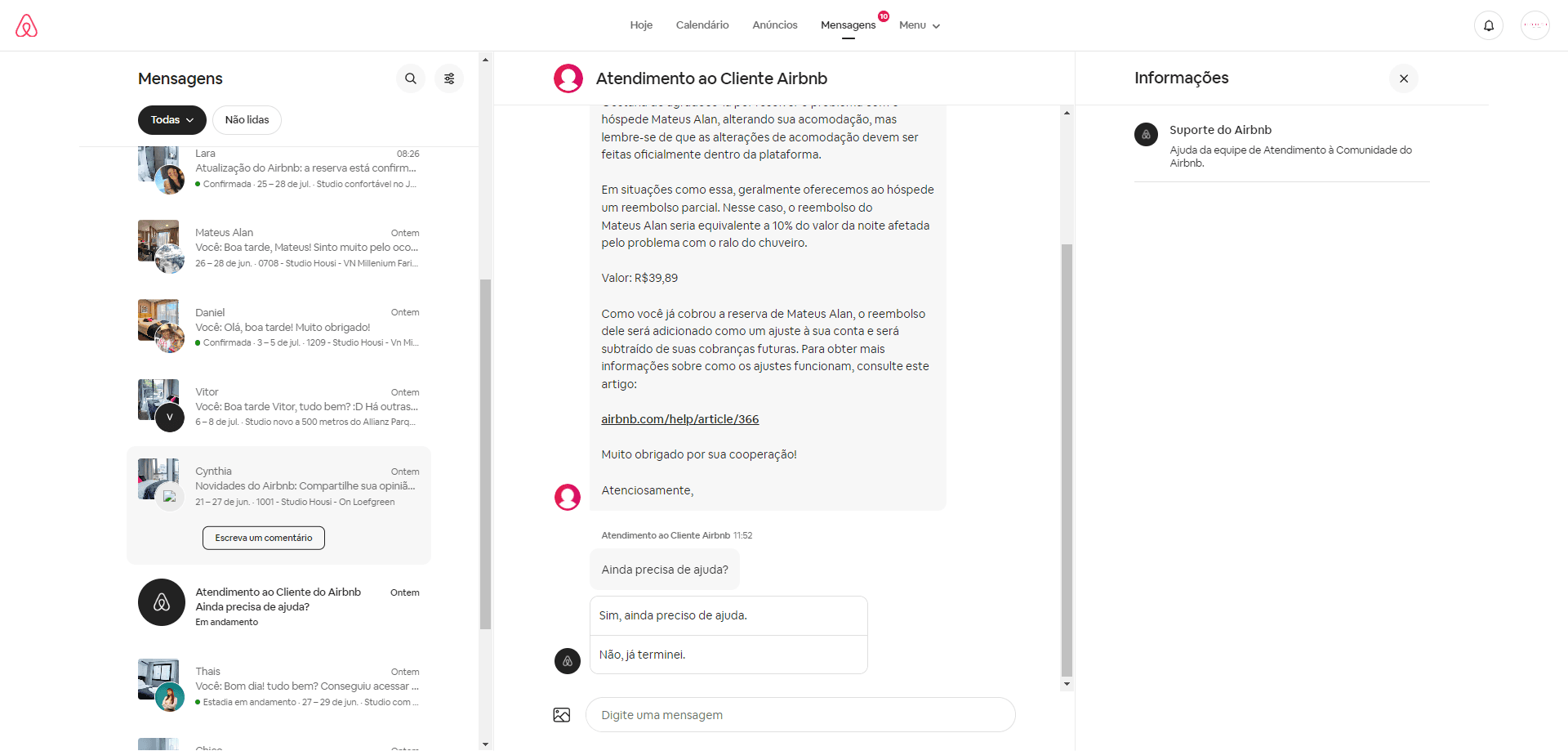Click the unread messages badge showing 10

tap(884, 16)
